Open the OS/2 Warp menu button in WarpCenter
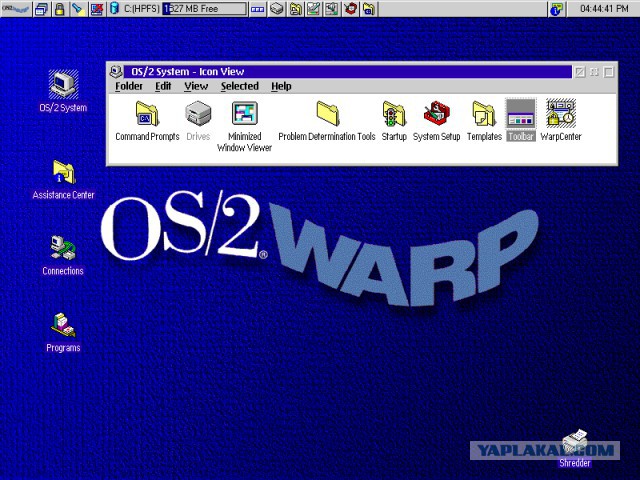 click(16, 8)
